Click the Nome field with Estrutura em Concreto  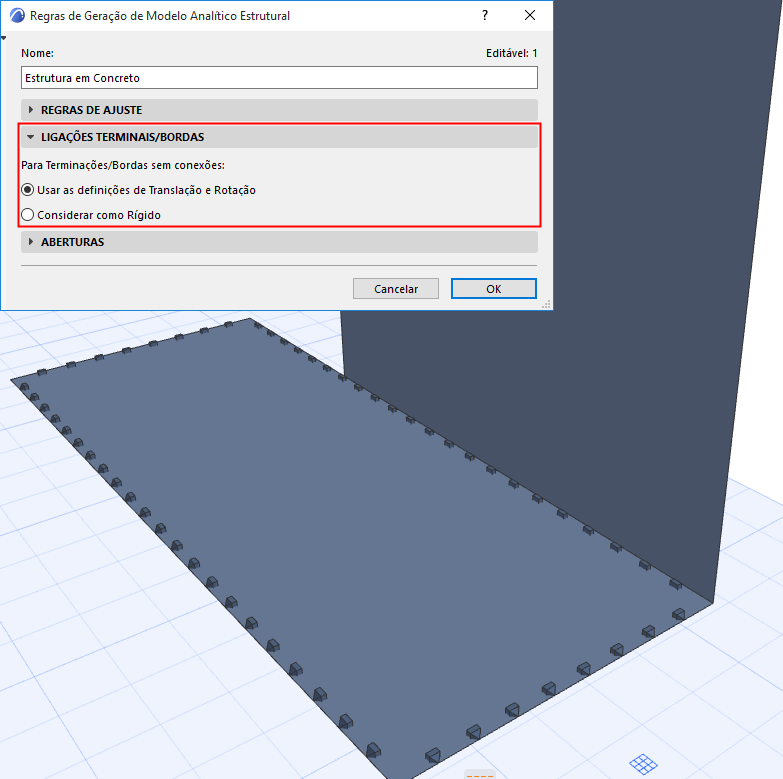pos(279,78)
